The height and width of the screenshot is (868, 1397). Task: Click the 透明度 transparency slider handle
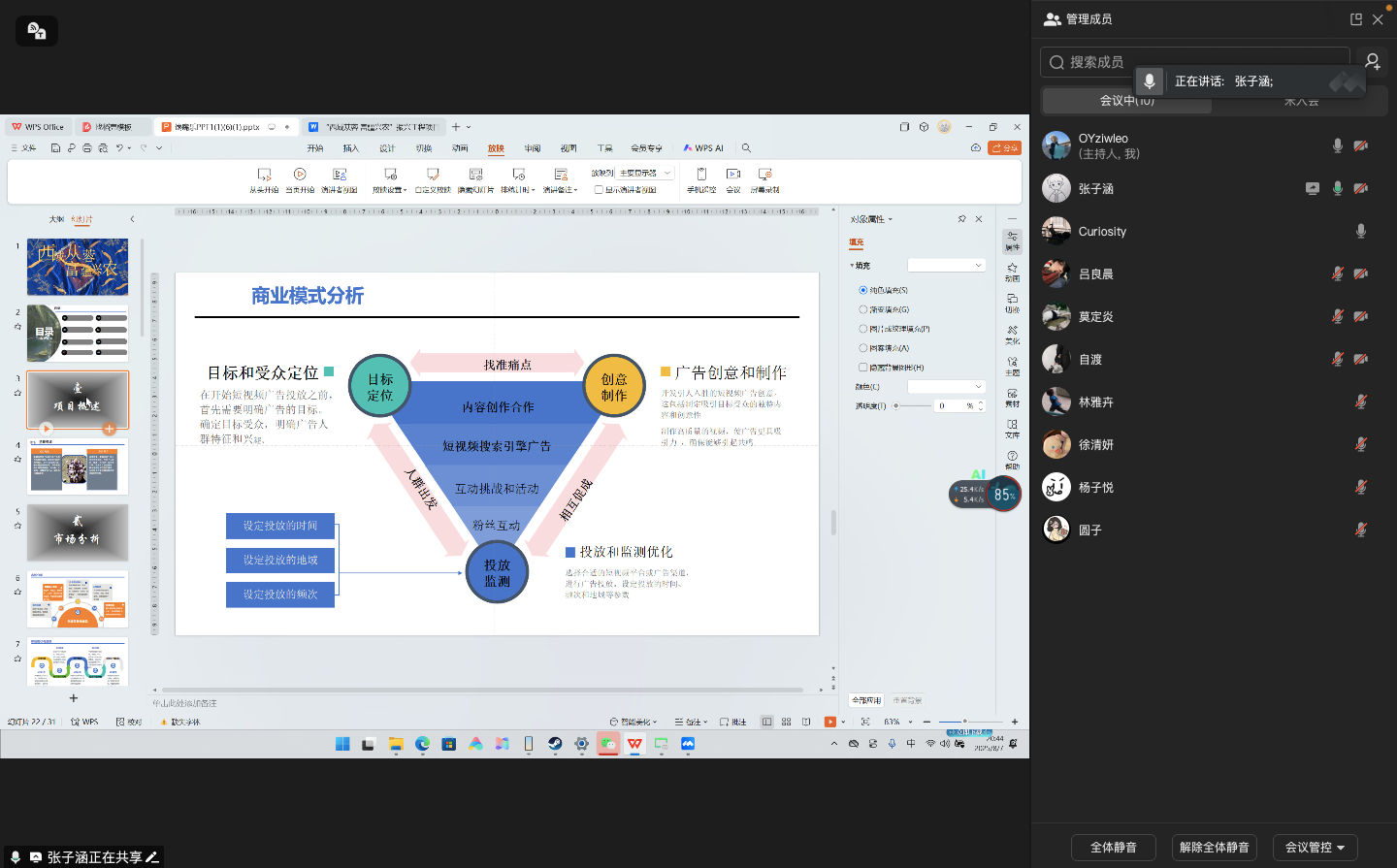(895, 405)
